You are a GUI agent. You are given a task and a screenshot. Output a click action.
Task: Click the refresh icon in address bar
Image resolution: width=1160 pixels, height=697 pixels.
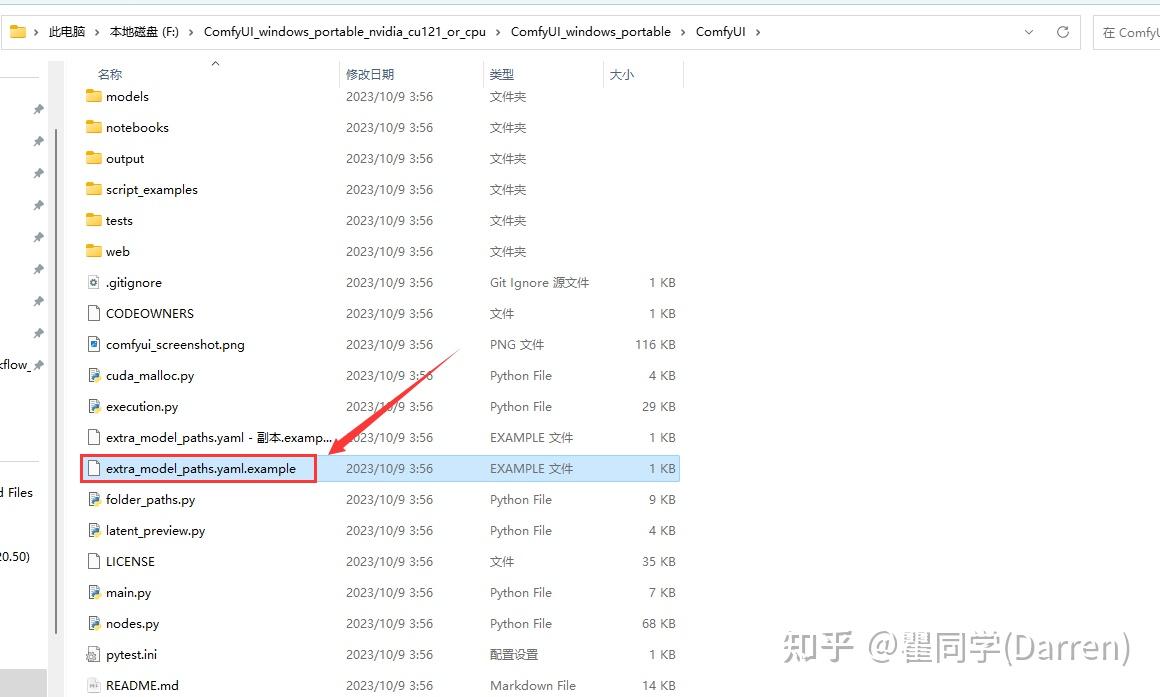click(x=1063, y=32)
